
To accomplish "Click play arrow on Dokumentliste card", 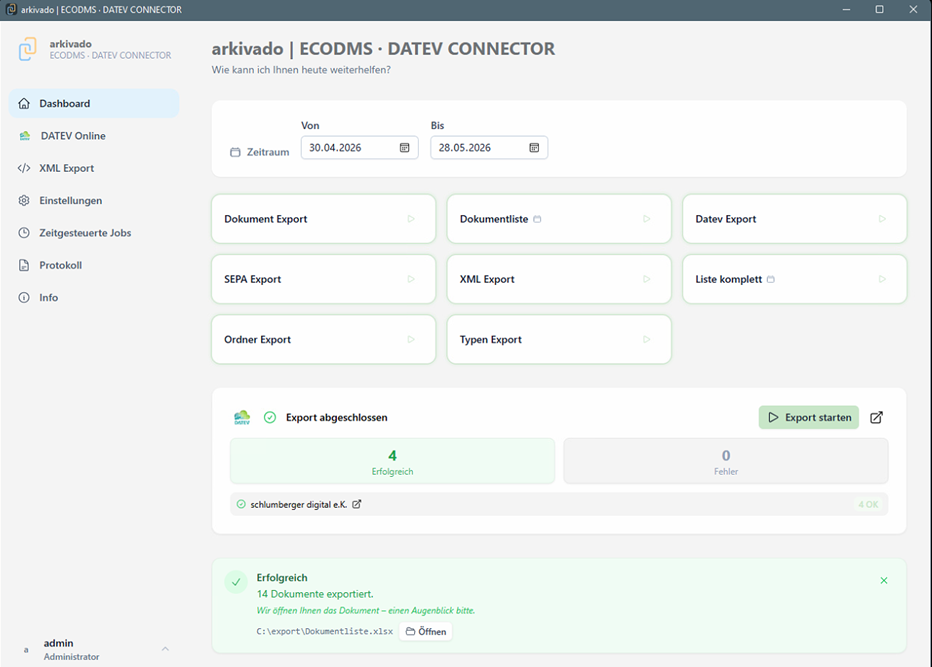I will click(647, 219).
